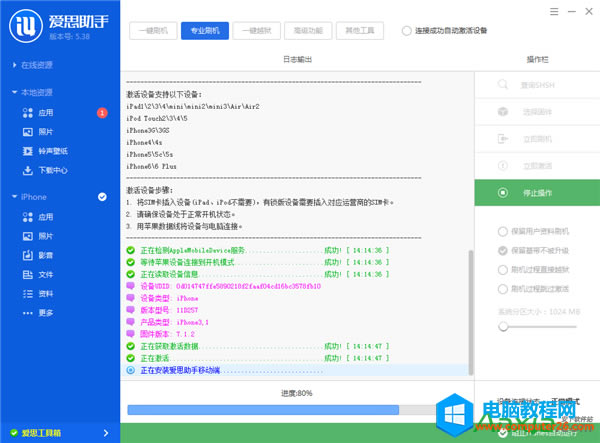This screenshot has height=443, width=600.
Task: Click the 版本型号 log row
Action: 162,310
